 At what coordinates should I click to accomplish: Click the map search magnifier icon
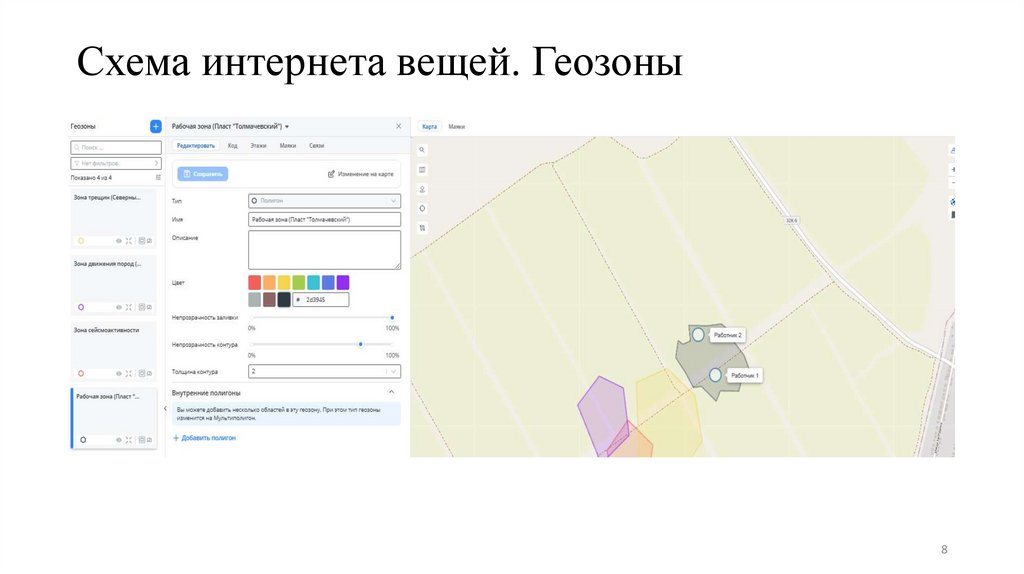click(423, 150)
